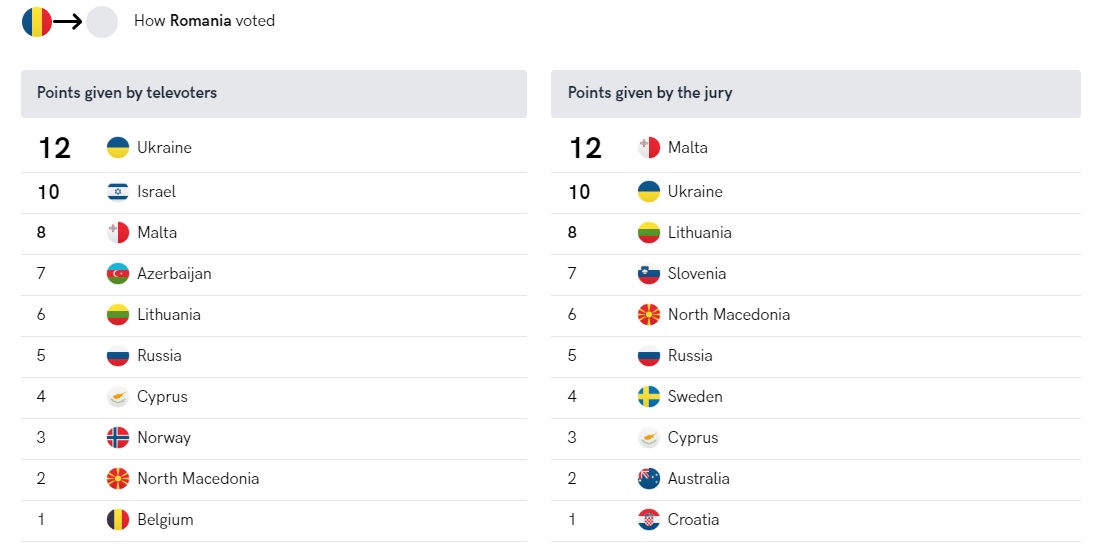The image size is (1093, 555).
Task: Click the Croatia flag icon
Action: [x=649, y=519]
